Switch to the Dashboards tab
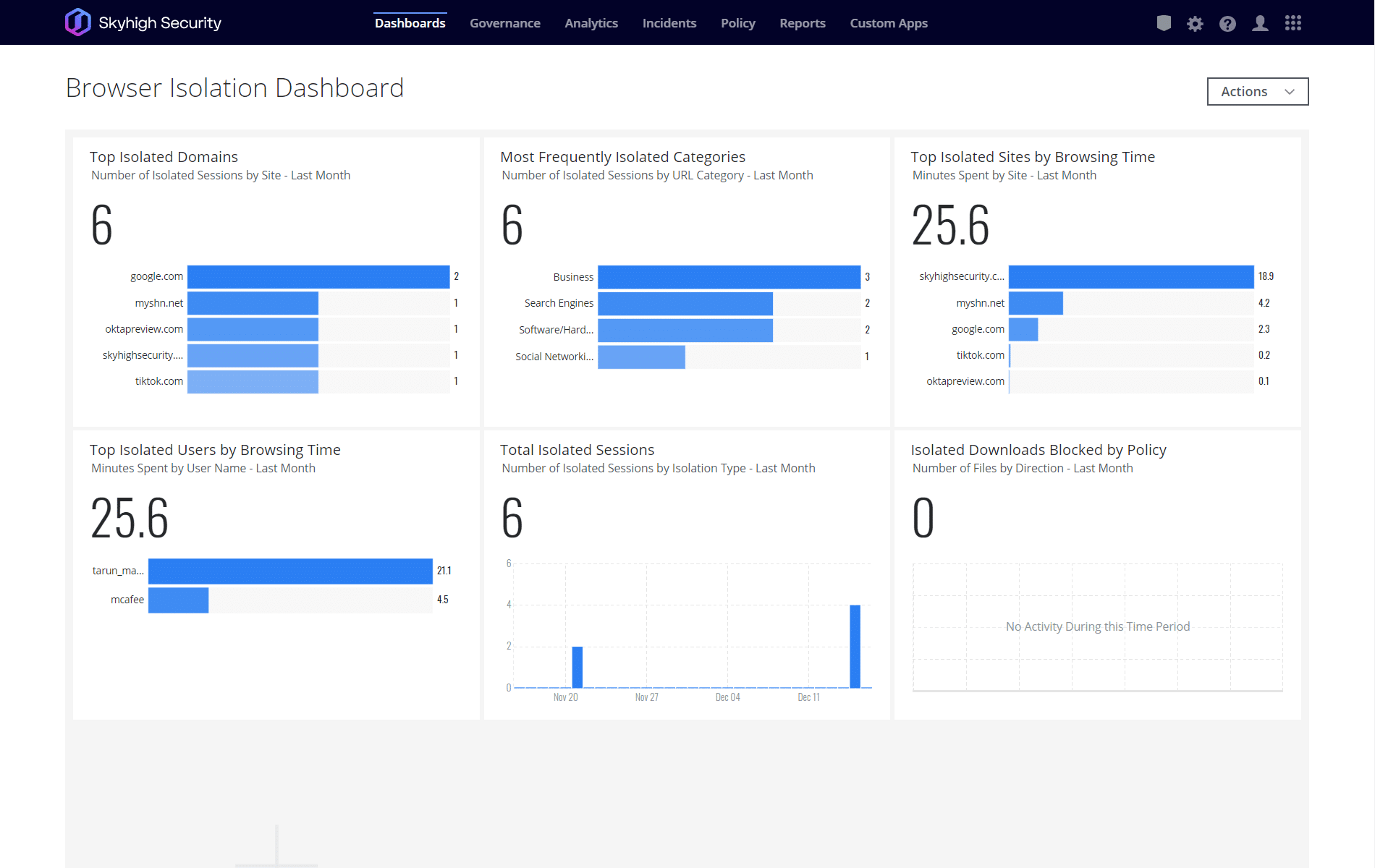Screen dimensions: 1375x868 pyautogui.click(x=410, y=23)
